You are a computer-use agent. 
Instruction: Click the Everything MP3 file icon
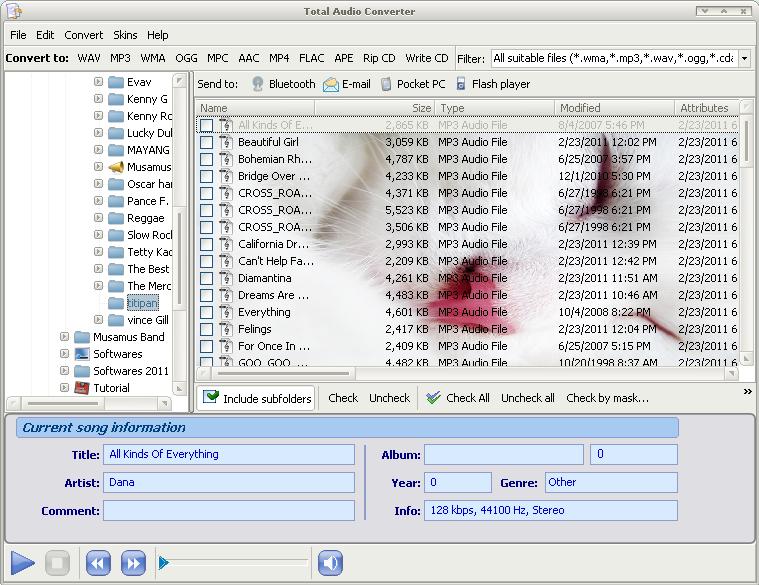tap(225, 312)
